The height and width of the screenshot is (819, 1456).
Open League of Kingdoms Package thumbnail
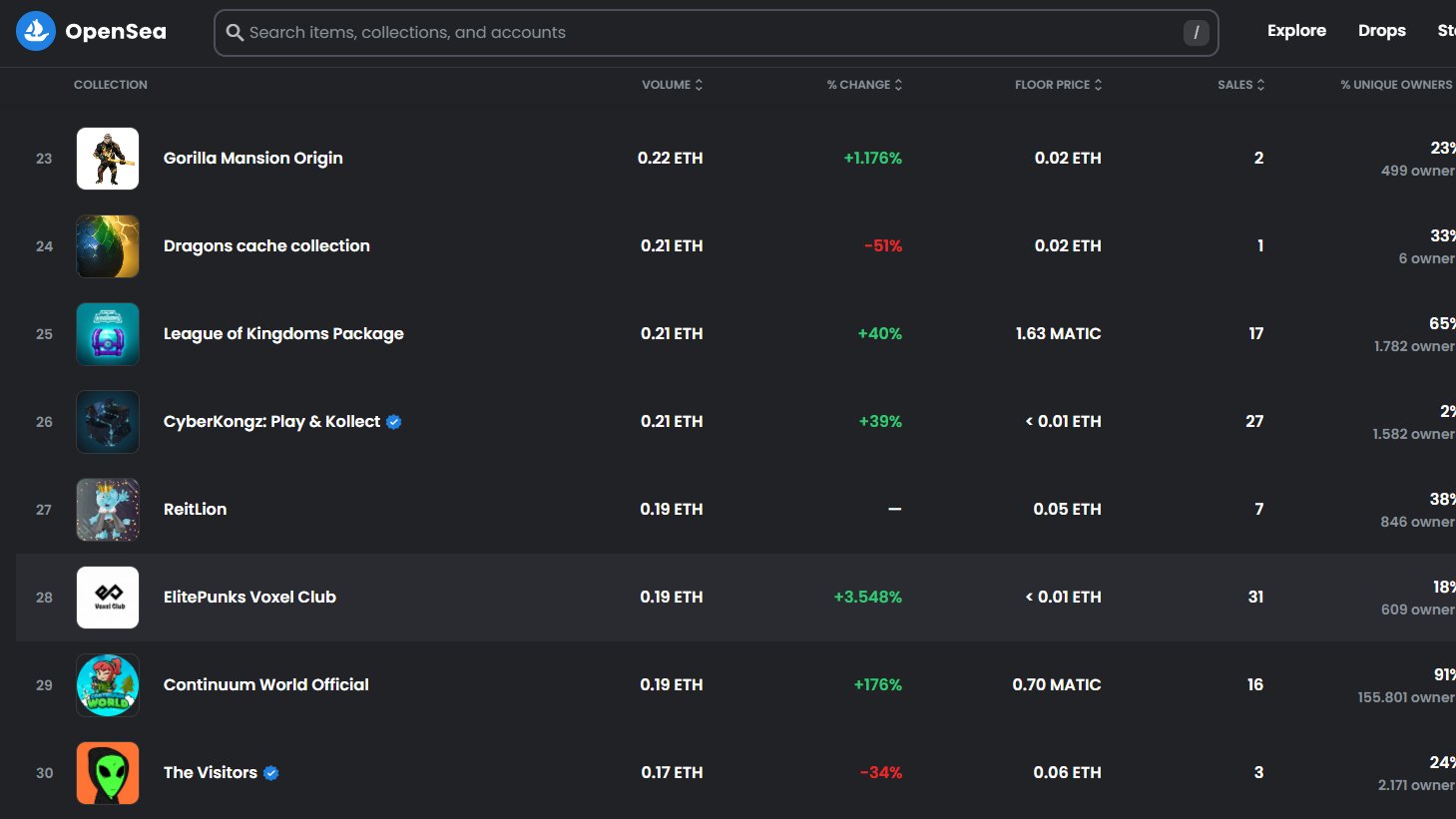tap(108, 334)
